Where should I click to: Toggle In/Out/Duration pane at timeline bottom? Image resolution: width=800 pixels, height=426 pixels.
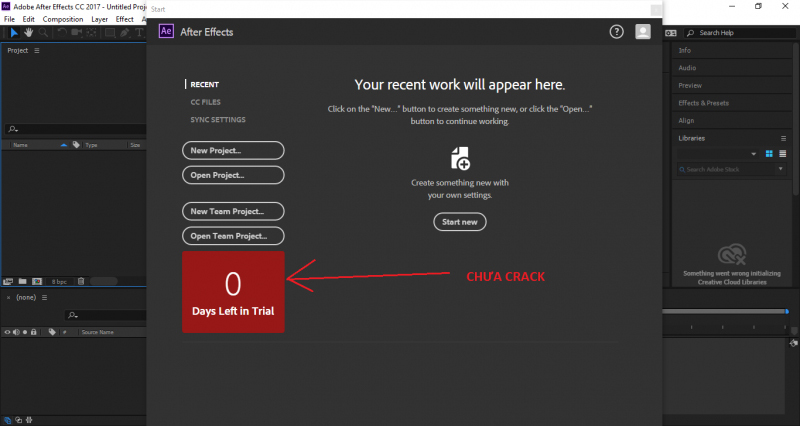(29, 420)
